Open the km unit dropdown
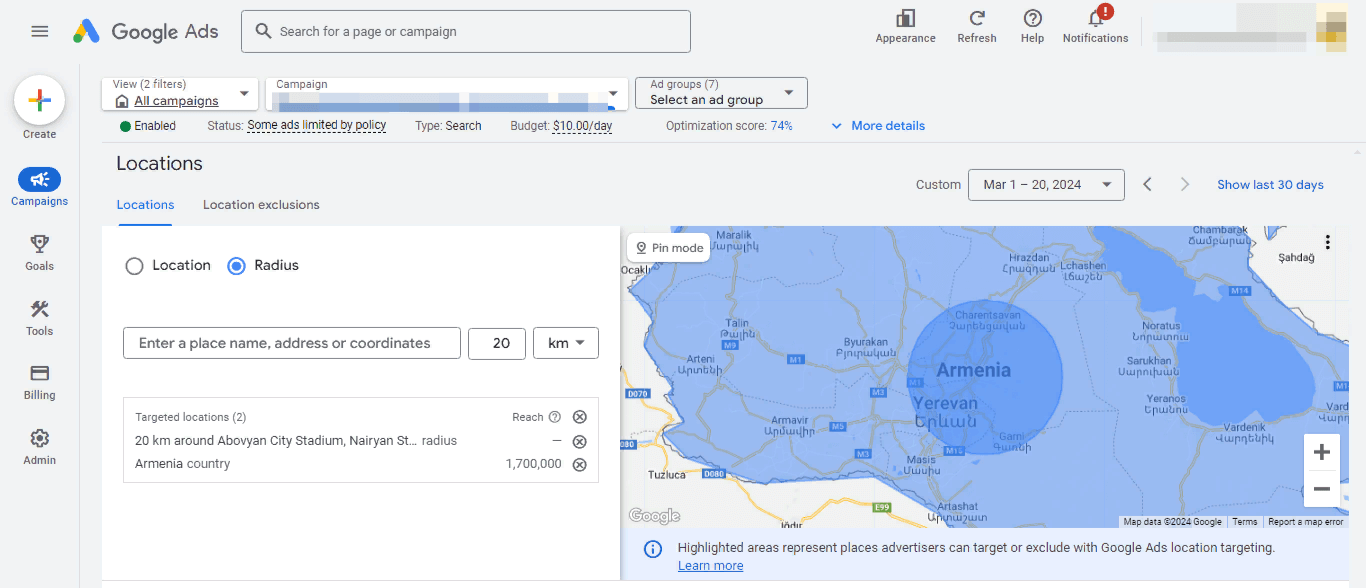The width and height of the screenshot is (1366, 588). pyautogui.click(x=566, y=343)
